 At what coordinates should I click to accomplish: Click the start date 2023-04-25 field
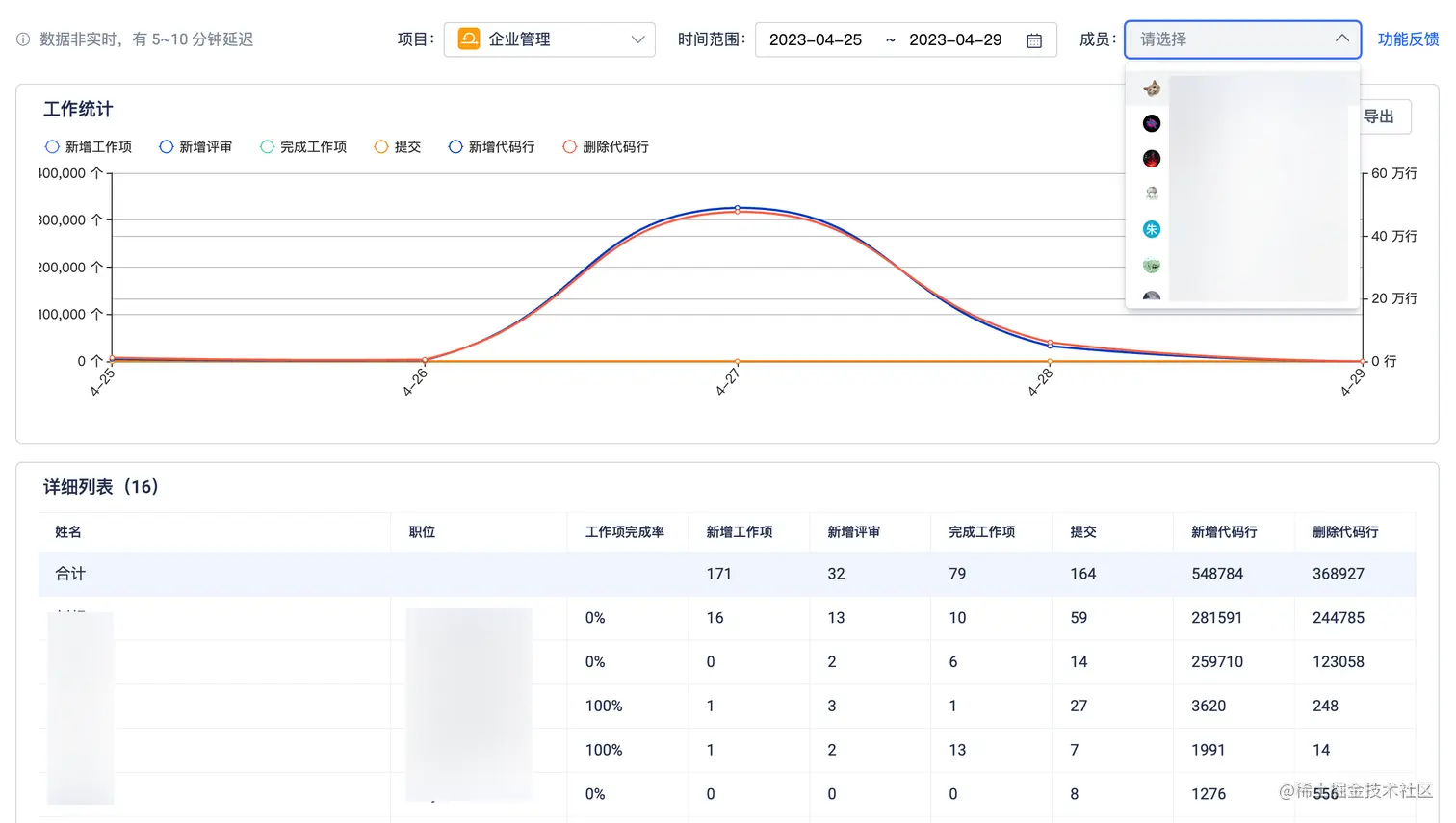(x=816, y=39)
